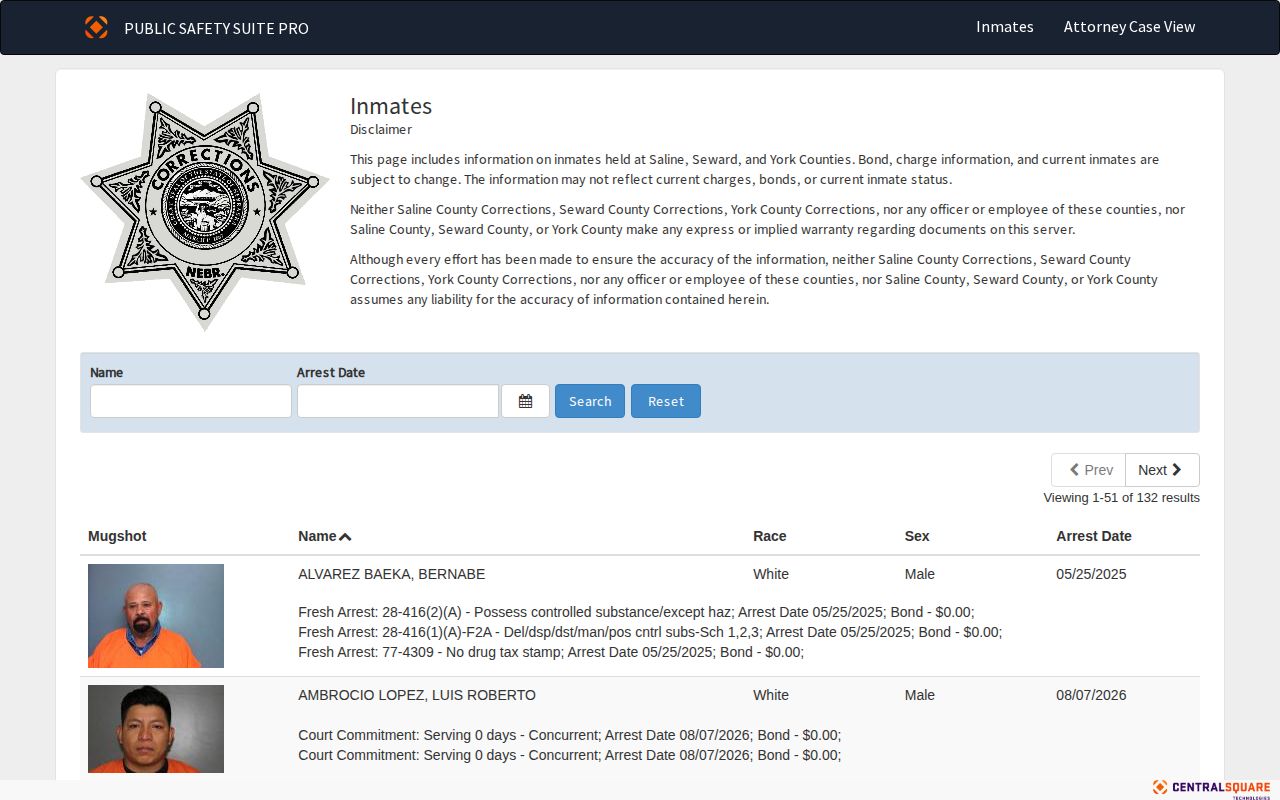Sort by Arrest Date column header
Viewport: 1280px width, 800px height.
pos(1094,536)
